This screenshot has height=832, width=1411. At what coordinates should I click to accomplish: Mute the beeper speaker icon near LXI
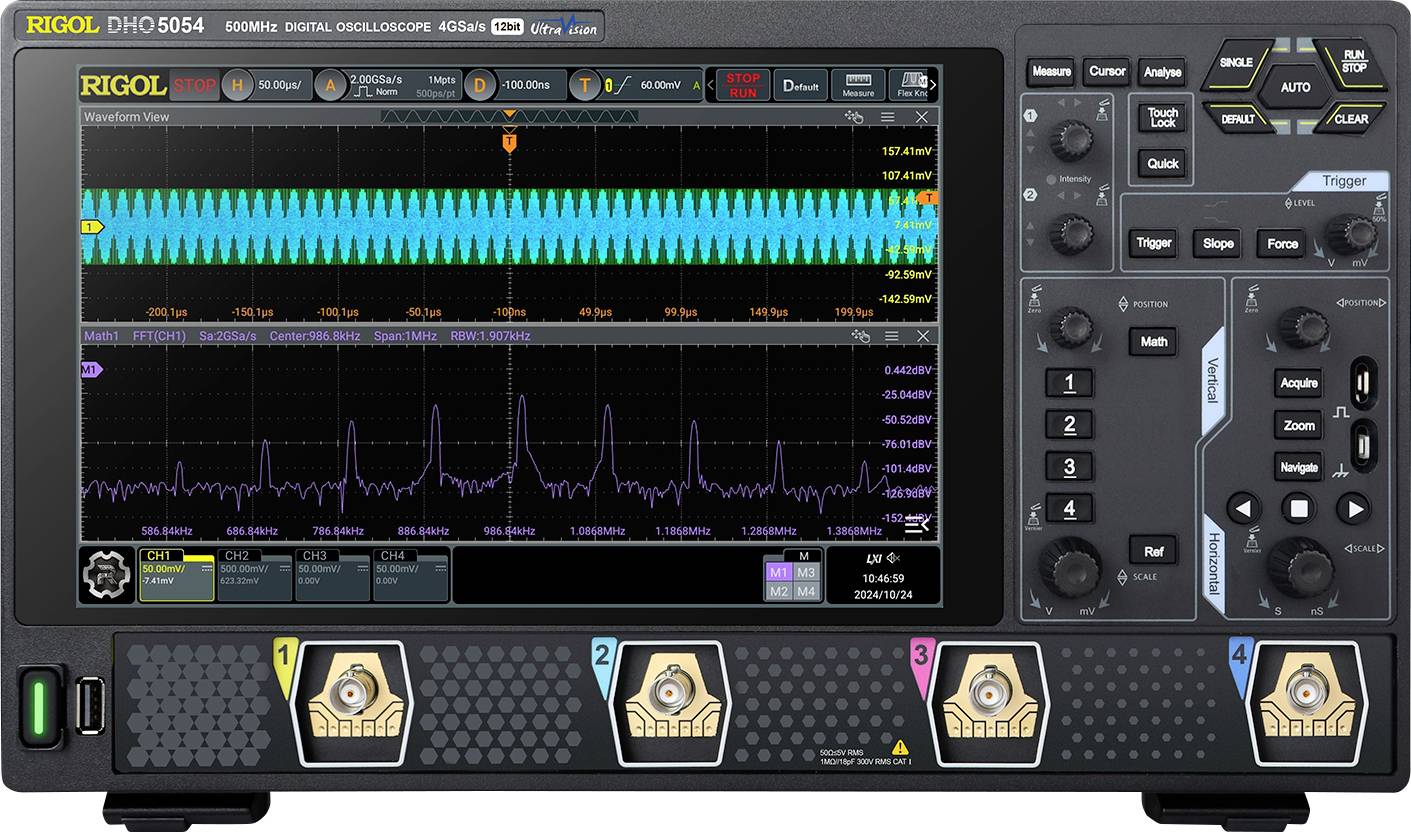[x=893, y=559]
